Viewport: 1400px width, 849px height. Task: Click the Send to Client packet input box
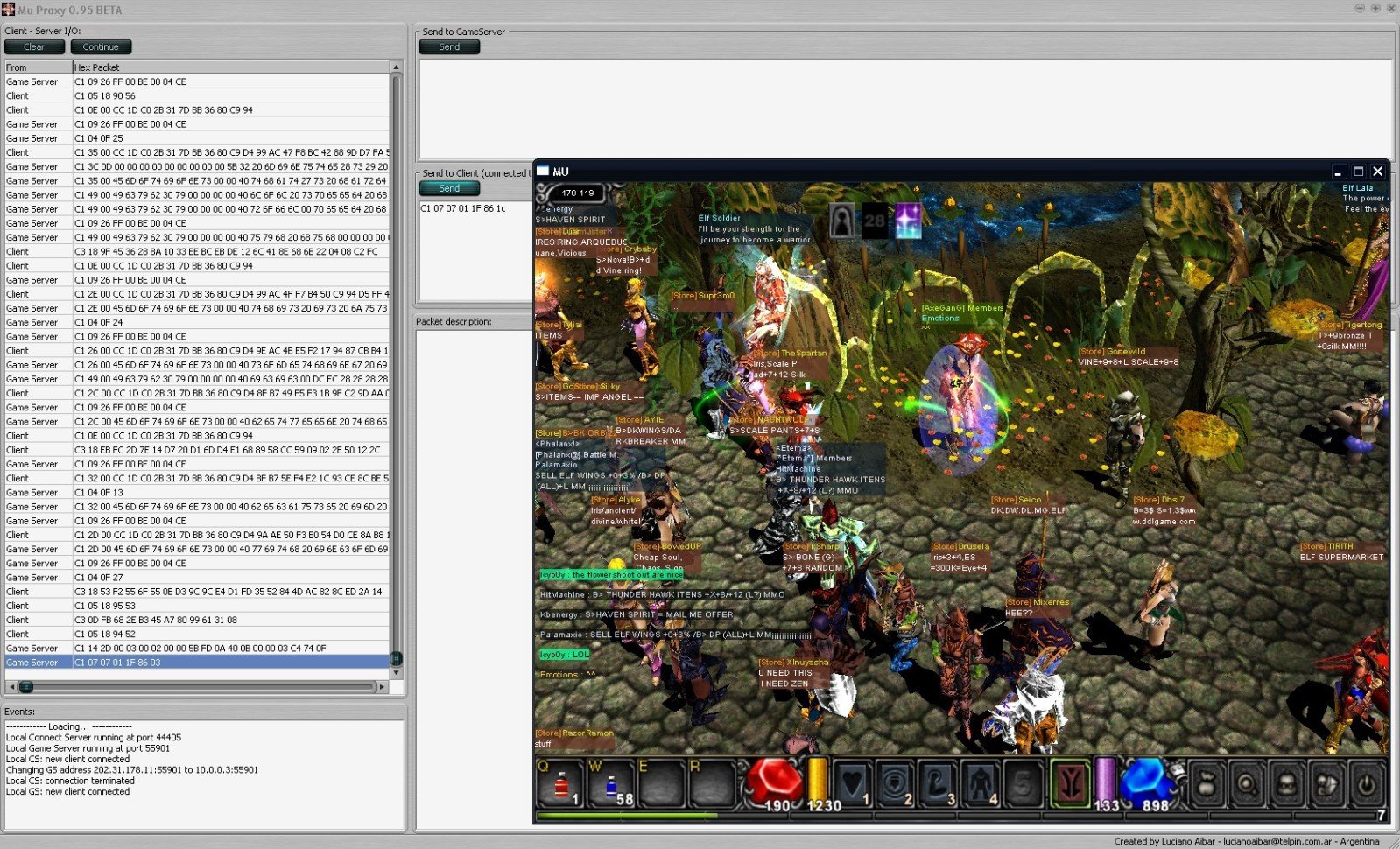click(476, 251)
